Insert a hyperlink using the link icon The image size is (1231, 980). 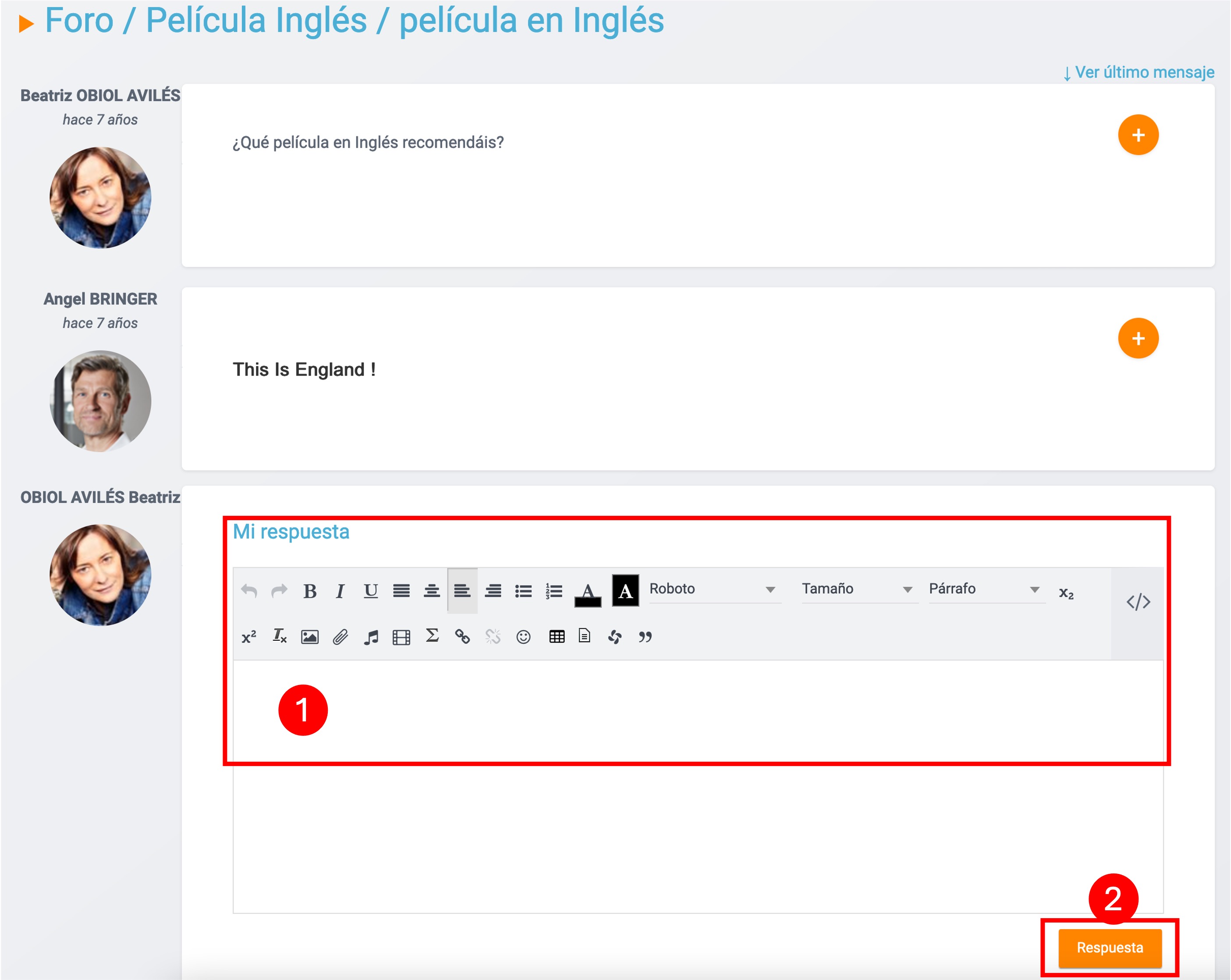[463, 638]
